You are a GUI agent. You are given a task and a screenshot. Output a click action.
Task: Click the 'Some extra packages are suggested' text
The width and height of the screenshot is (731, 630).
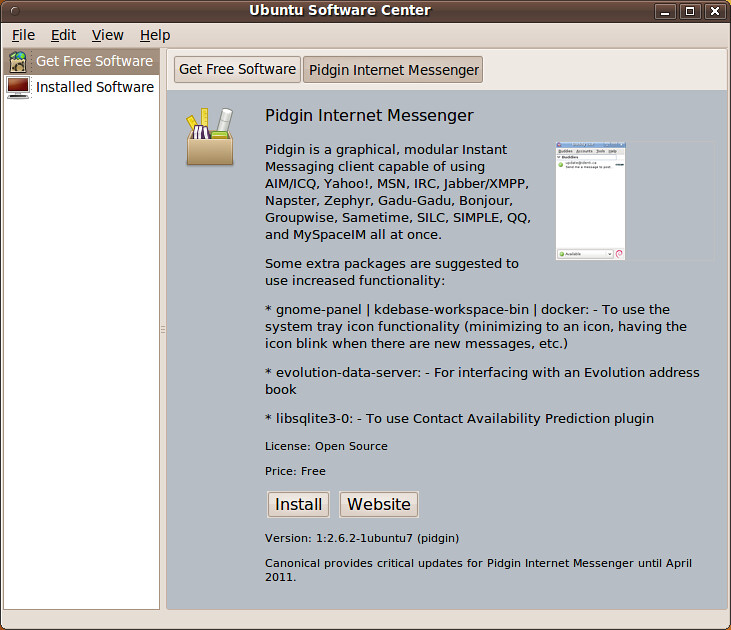(x=392, y=272)
